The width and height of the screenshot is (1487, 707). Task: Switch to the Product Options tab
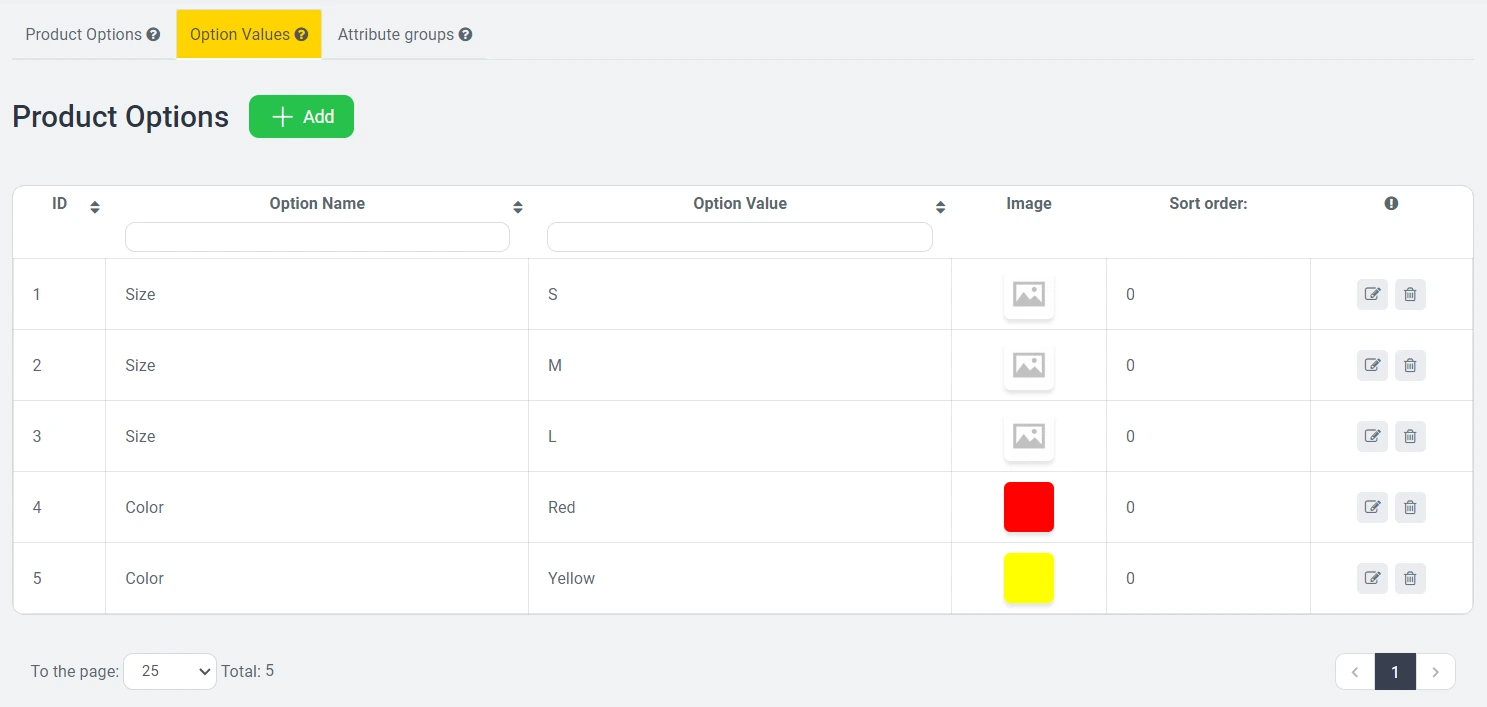[84, 34]
